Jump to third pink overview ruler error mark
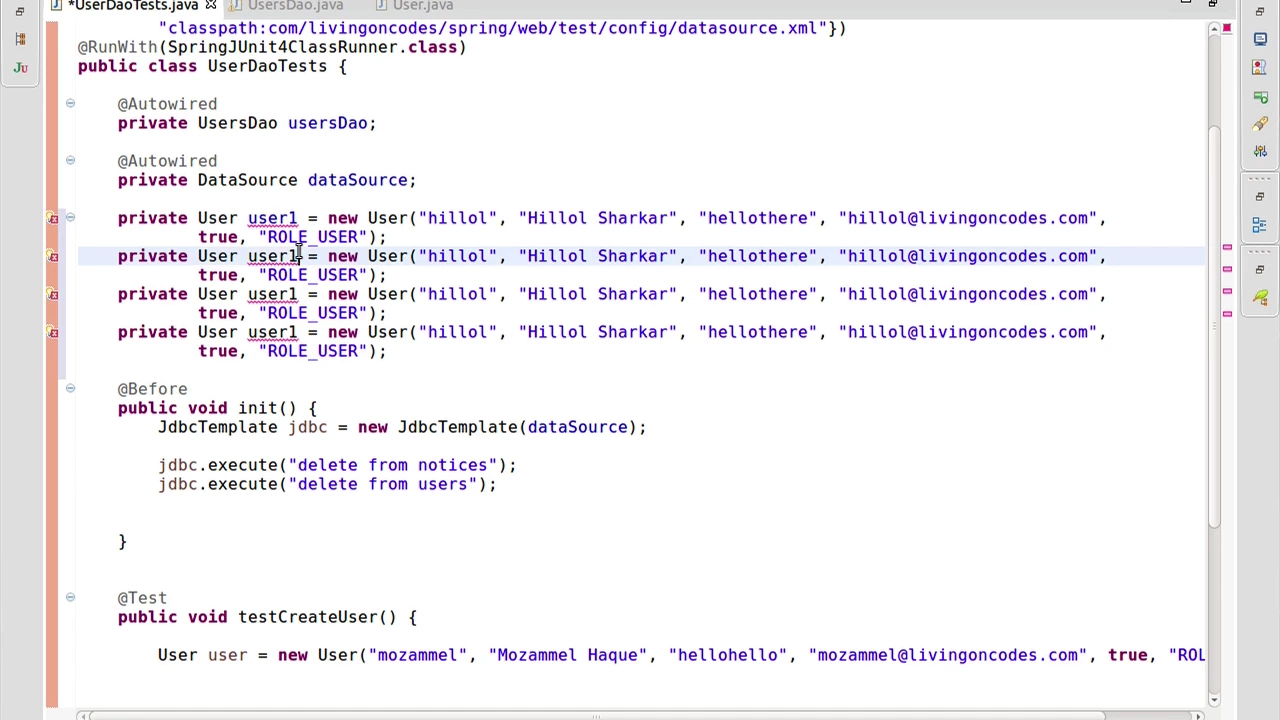 tap(1227, 291)
